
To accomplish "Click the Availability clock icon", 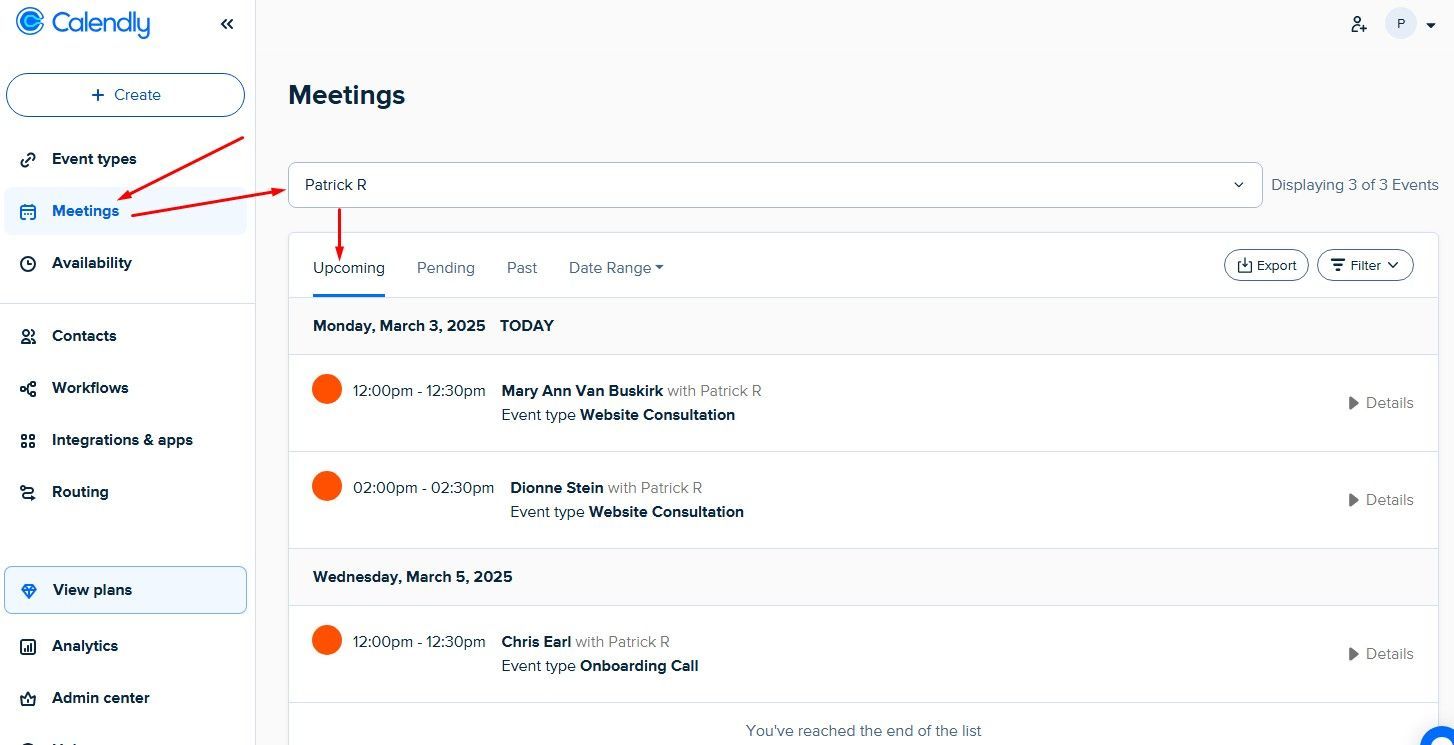I will click(x=28, y=264).
